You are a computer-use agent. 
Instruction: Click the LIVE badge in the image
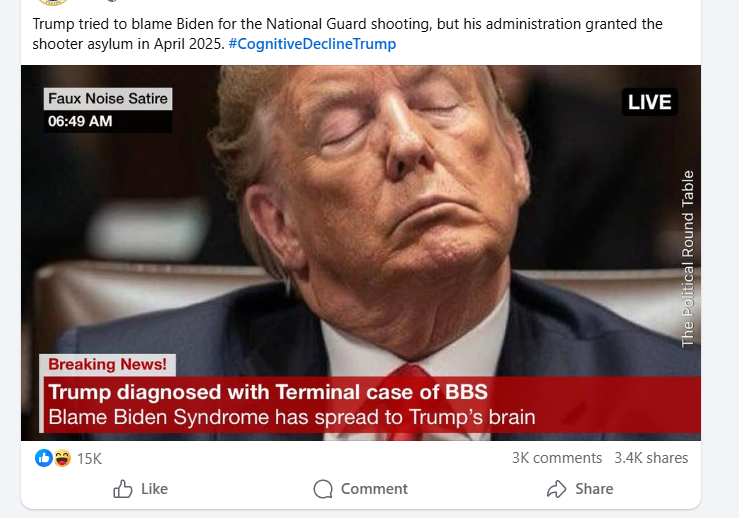pyautogui.click(x=649, y=102)
